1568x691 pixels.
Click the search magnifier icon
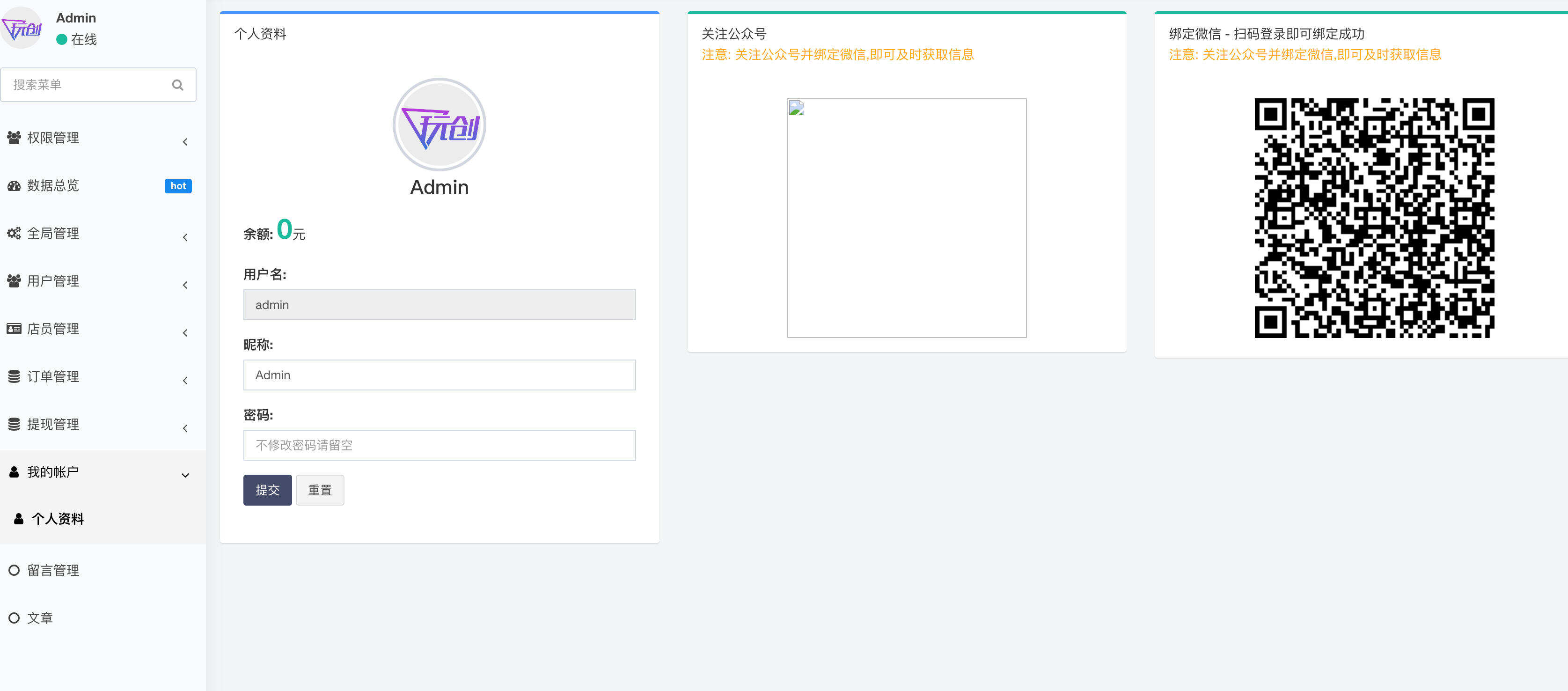point(177,85)
